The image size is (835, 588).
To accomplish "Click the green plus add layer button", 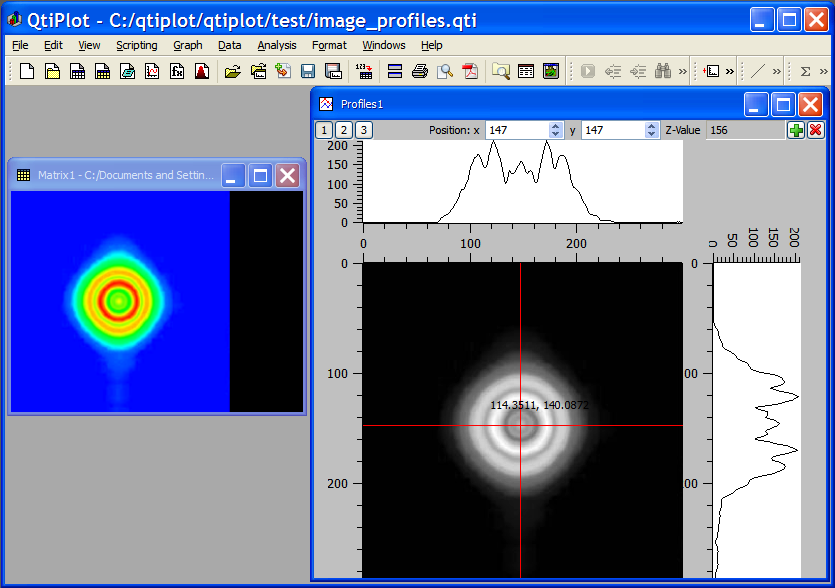I will pyautogui.click(x=795, y=130).
